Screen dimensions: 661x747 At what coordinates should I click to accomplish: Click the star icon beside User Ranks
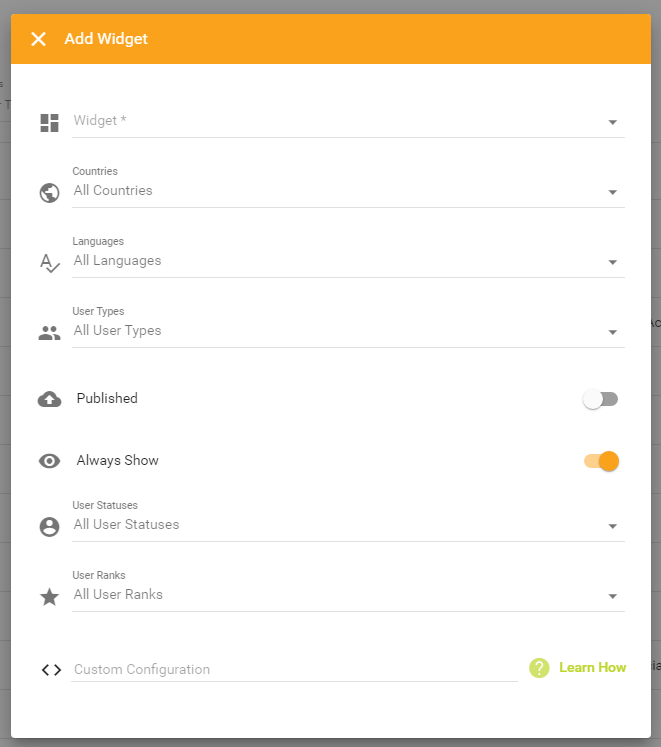(x=50, y=596)
